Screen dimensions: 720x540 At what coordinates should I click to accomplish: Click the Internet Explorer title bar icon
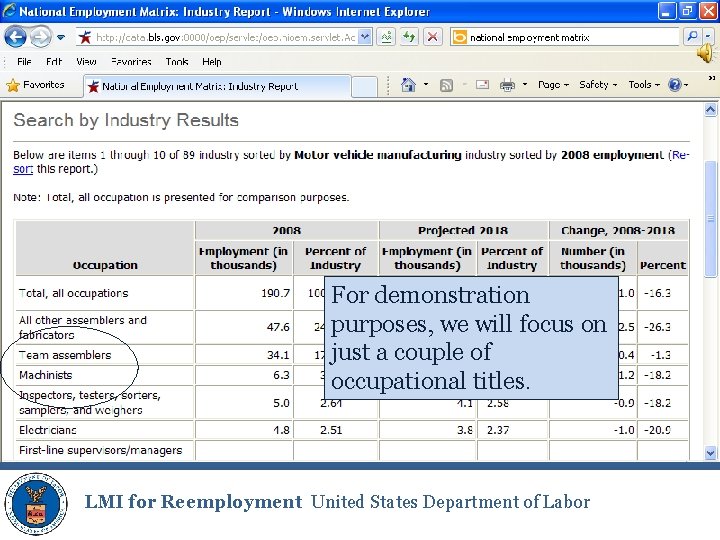click(9, 11)
